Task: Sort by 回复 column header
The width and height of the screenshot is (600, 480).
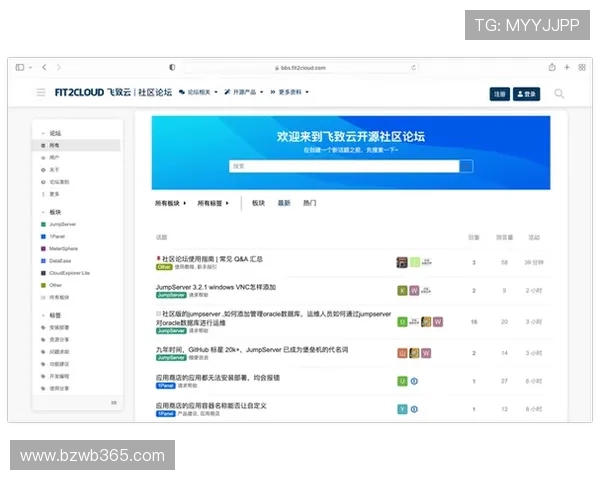Action: 474,237
